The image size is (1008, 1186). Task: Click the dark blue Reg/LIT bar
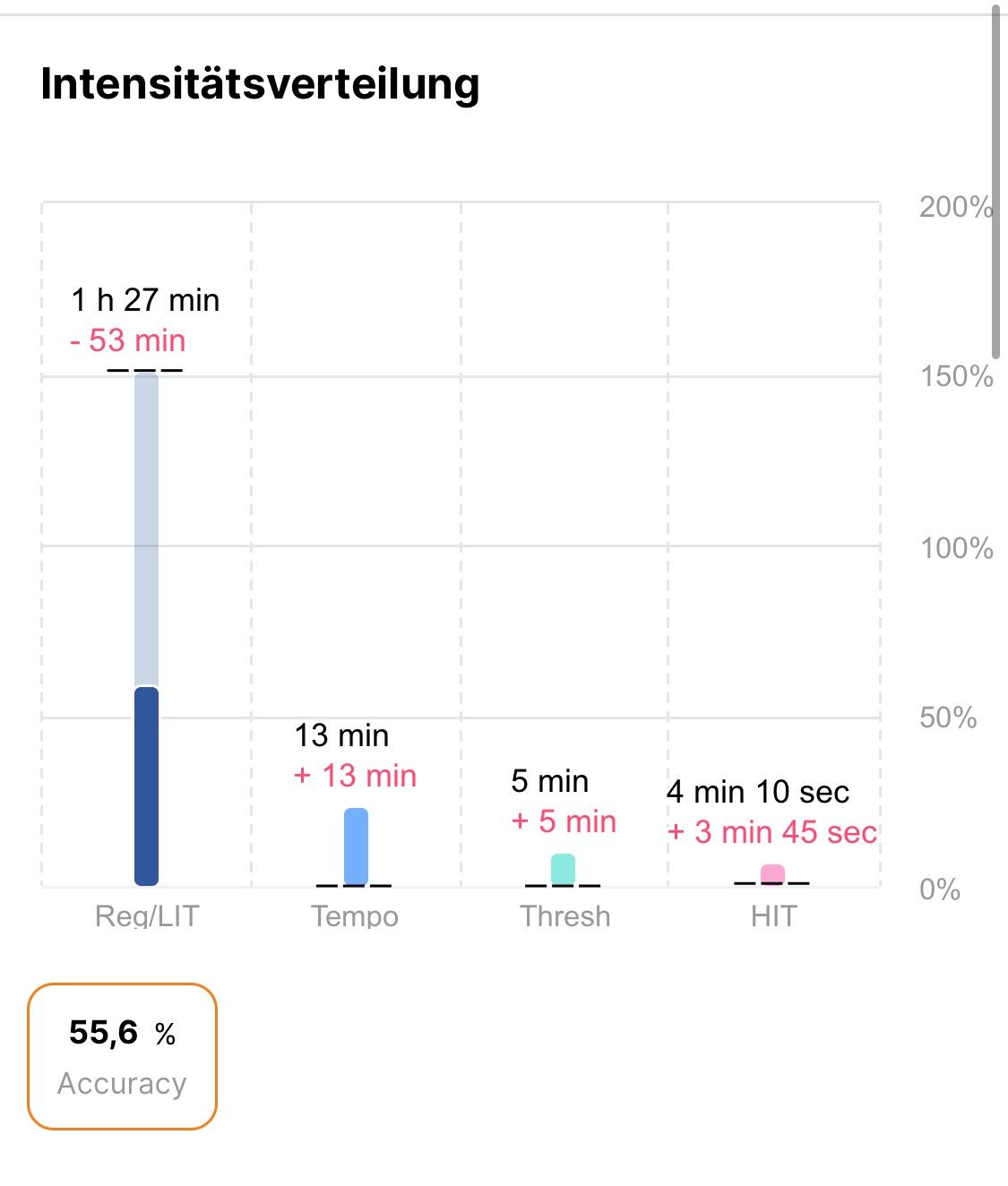146,786
